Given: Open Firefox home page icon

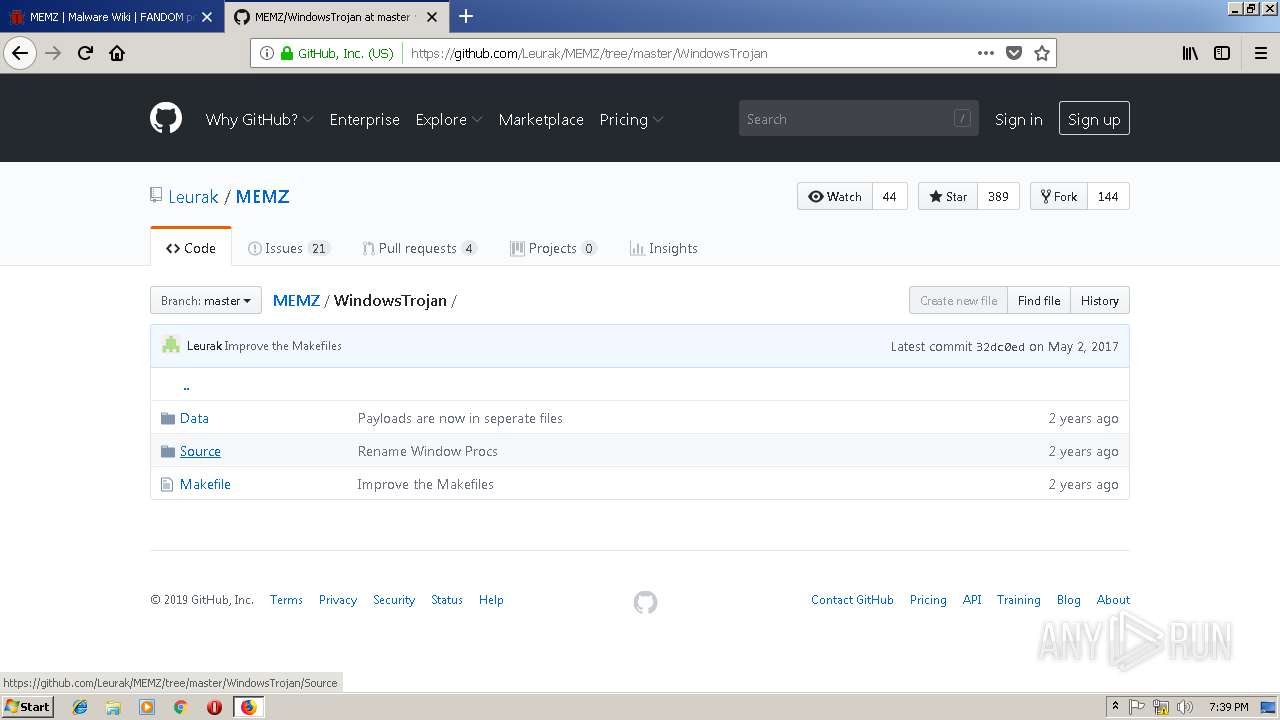Looking at the screenshot, I should (117, 53).
